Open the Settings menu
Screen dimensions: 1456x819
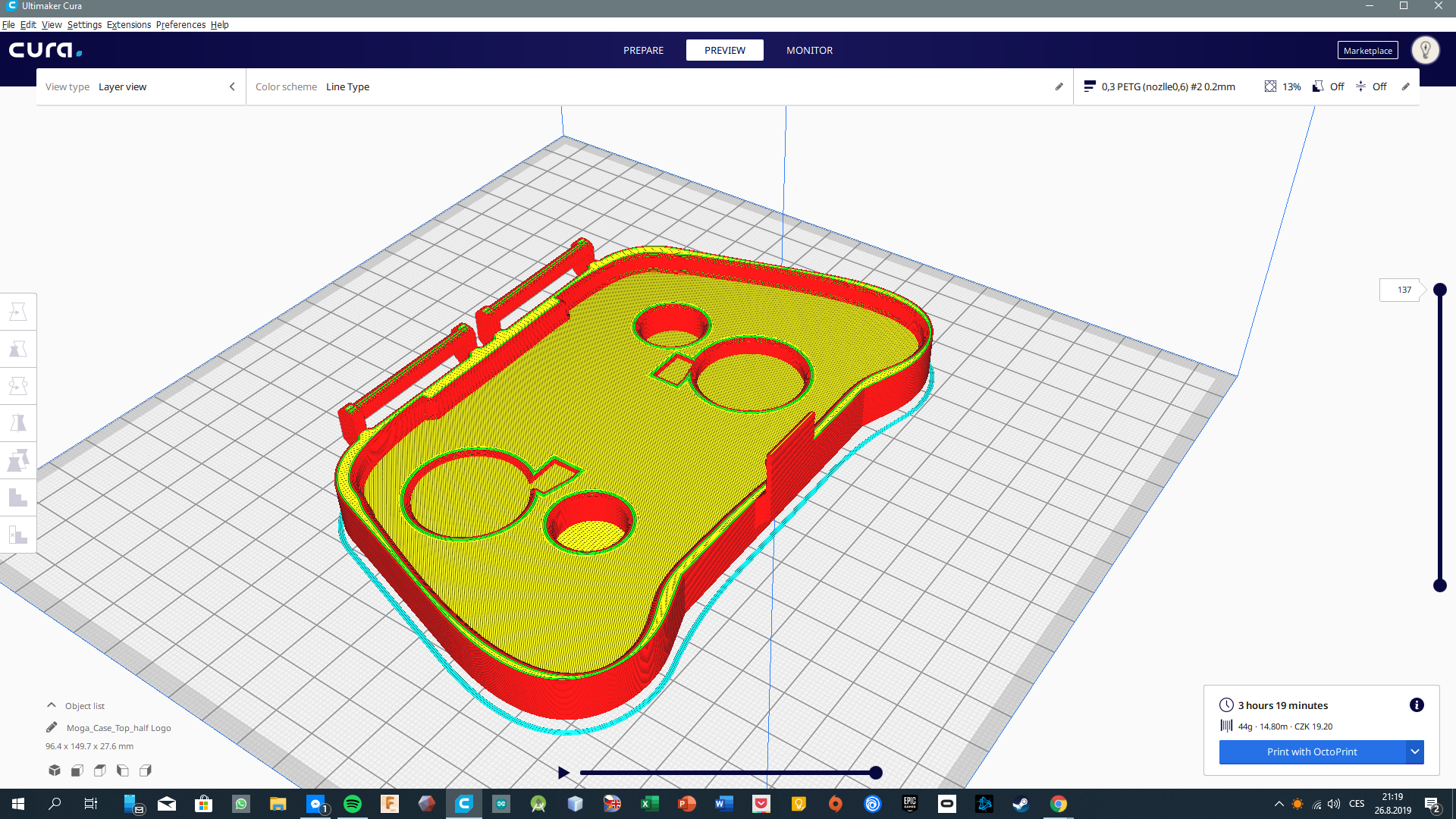coord(84,24)
